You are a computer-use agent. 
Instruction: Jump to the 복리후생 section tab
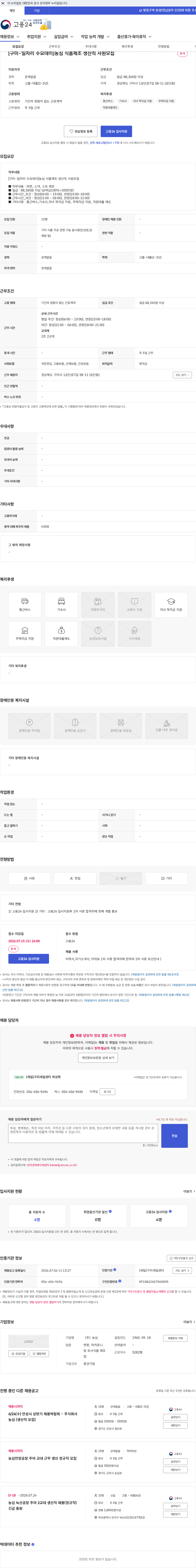(127, 46)
